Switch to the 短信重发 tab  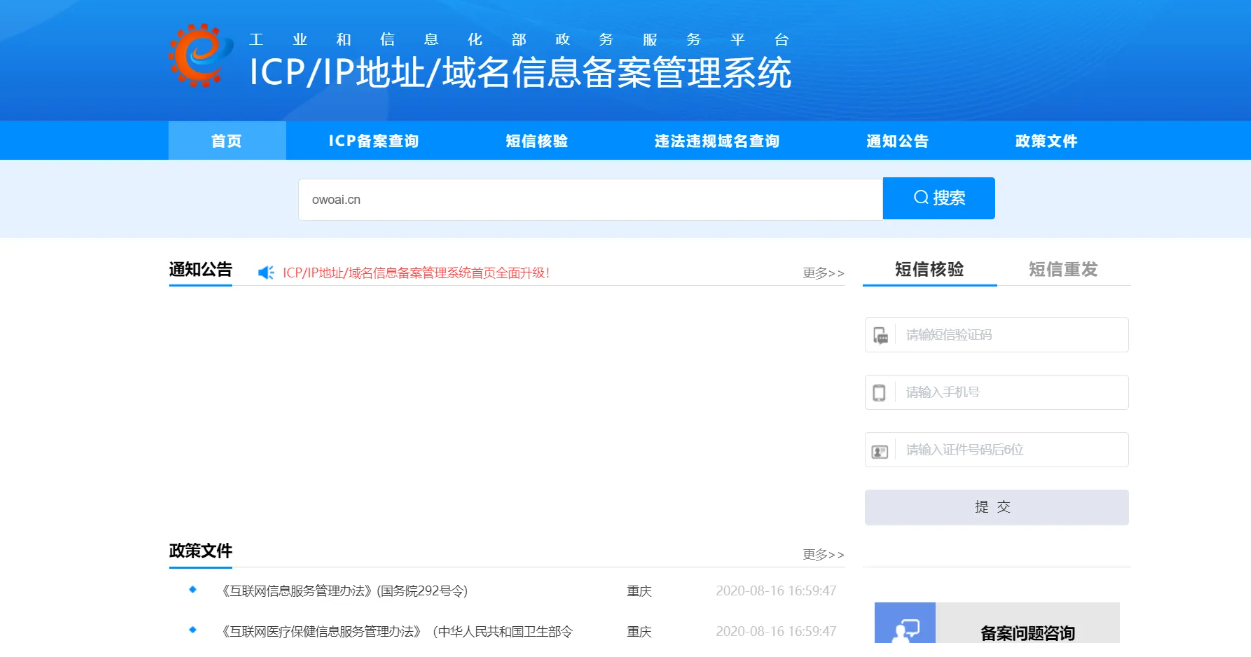pyautogui.click(x=1062, y=269)
